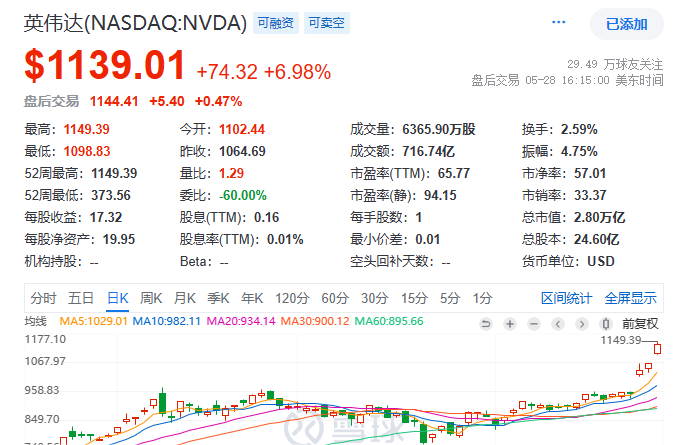Move chart right with next arrow

click(582, 324)
